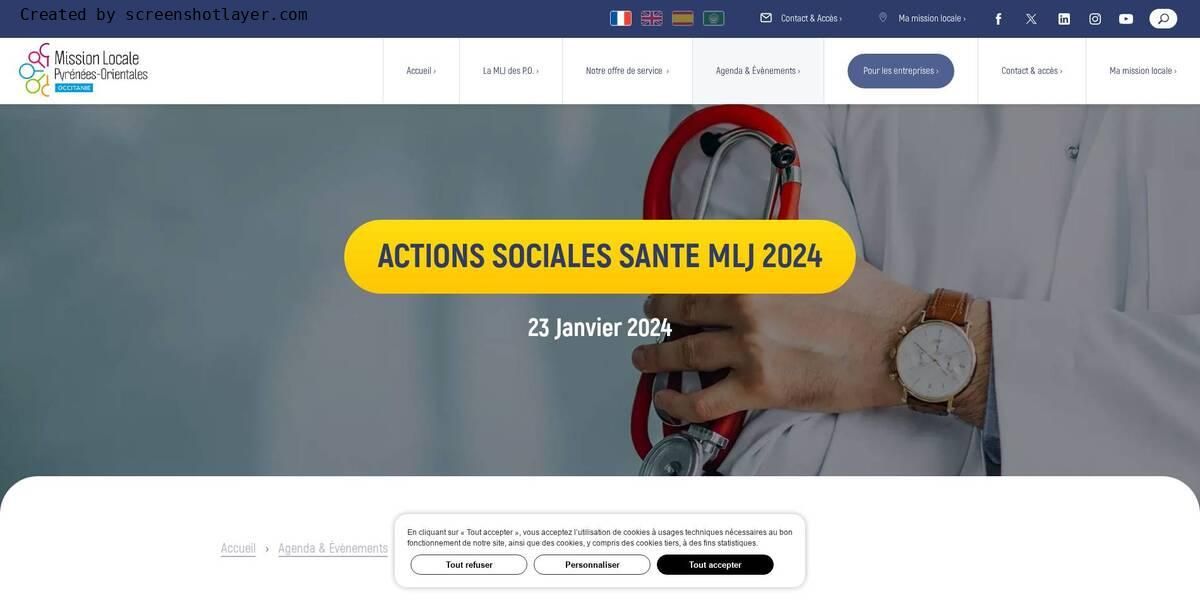
Task: Choose the Spanish flag language icon
Action: (683, 18)
